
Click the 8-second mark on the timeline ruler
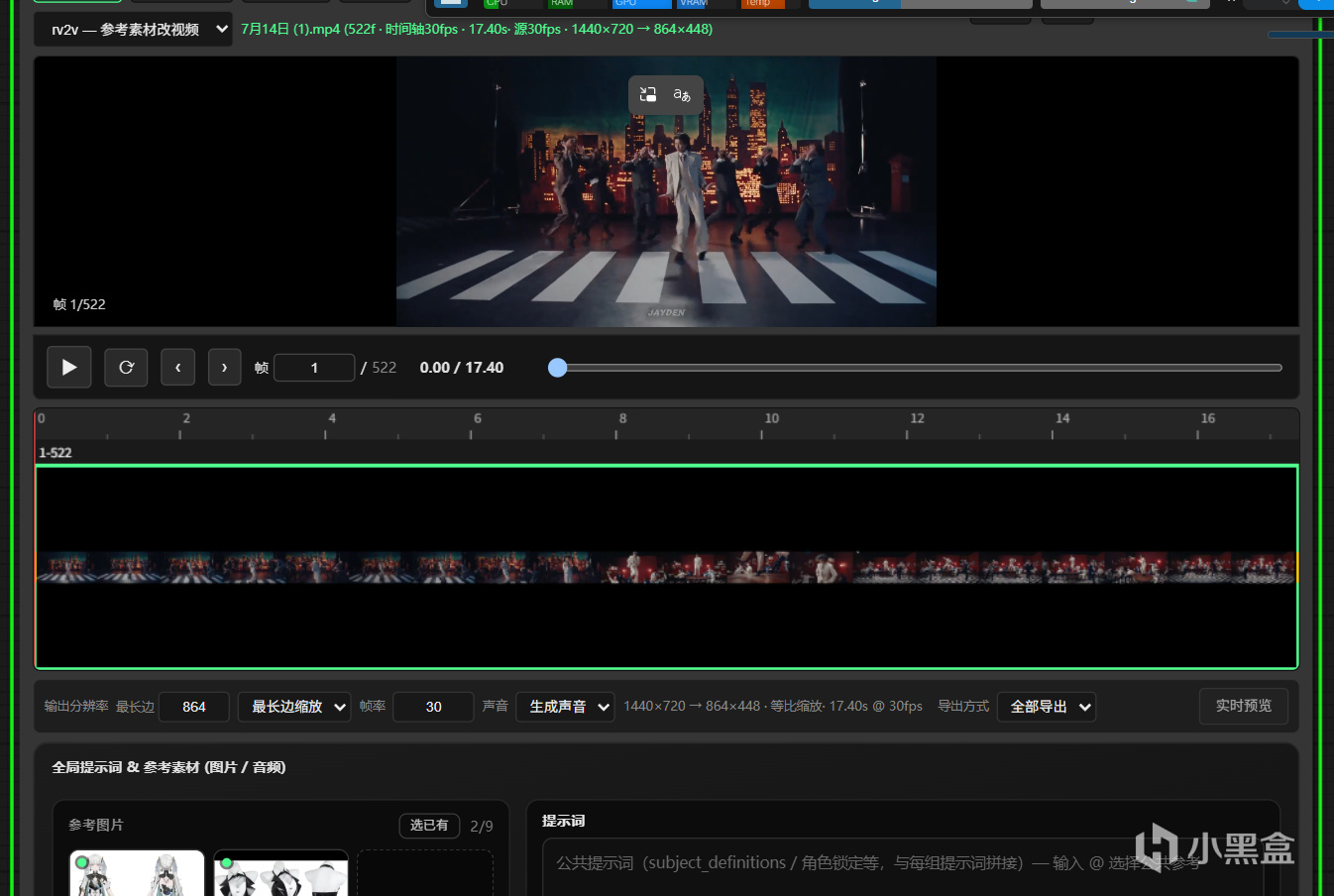pos(622,419)
